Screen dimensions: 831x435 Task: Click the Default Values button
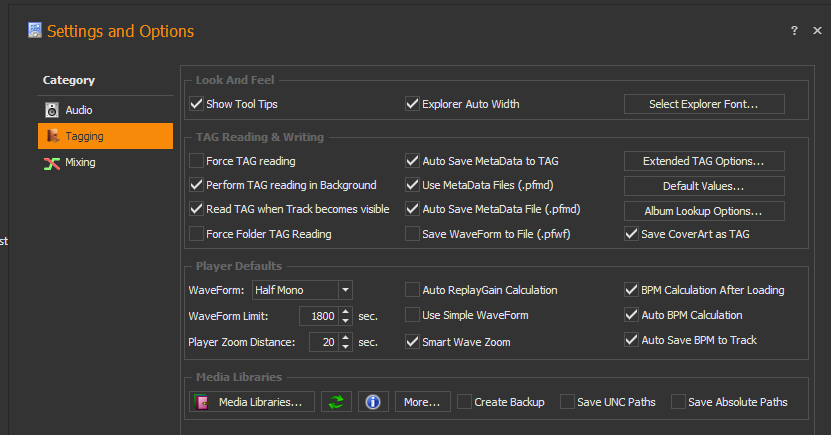coord(704,186)
